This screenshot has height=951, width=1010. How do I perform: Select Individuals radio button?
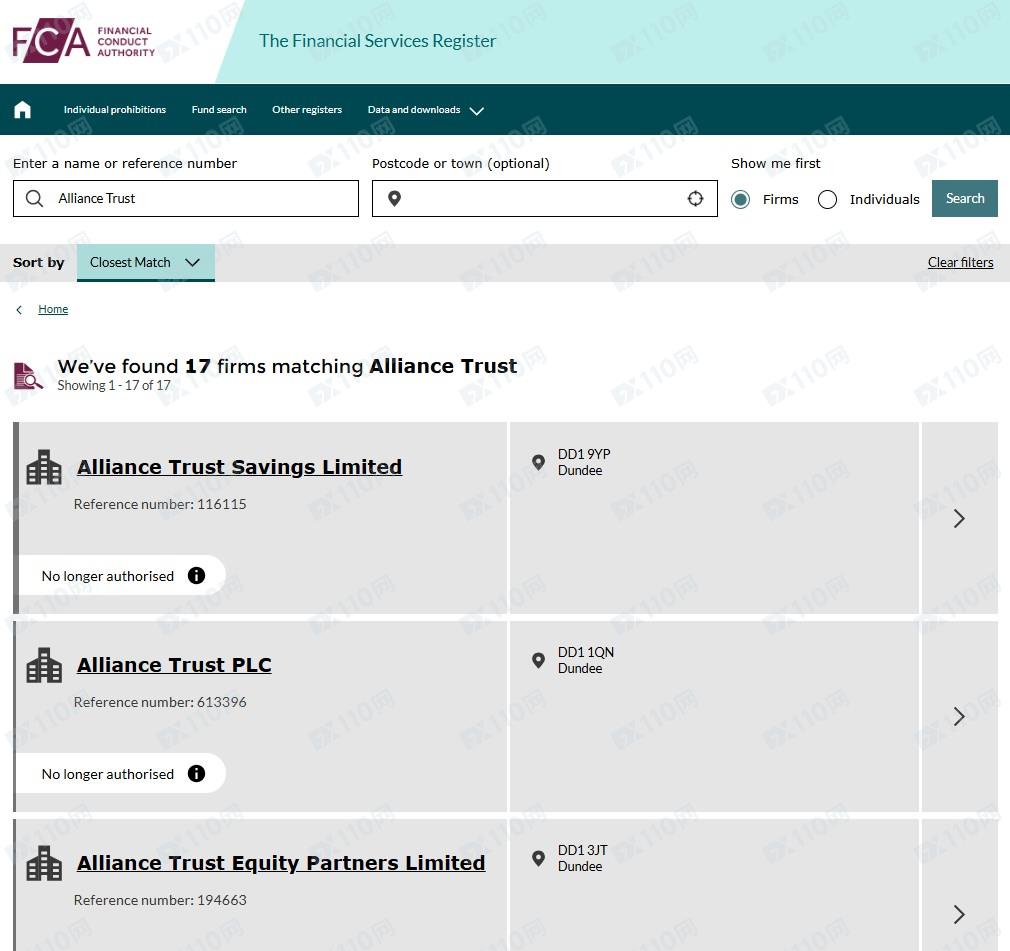point(827,200)
